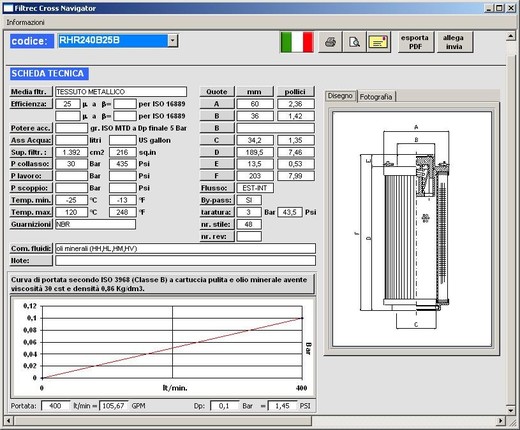The height and width of the screenshot is (430, 520).
Task: Click the Guarnizioni field NBR
Action: pos(95,224)
